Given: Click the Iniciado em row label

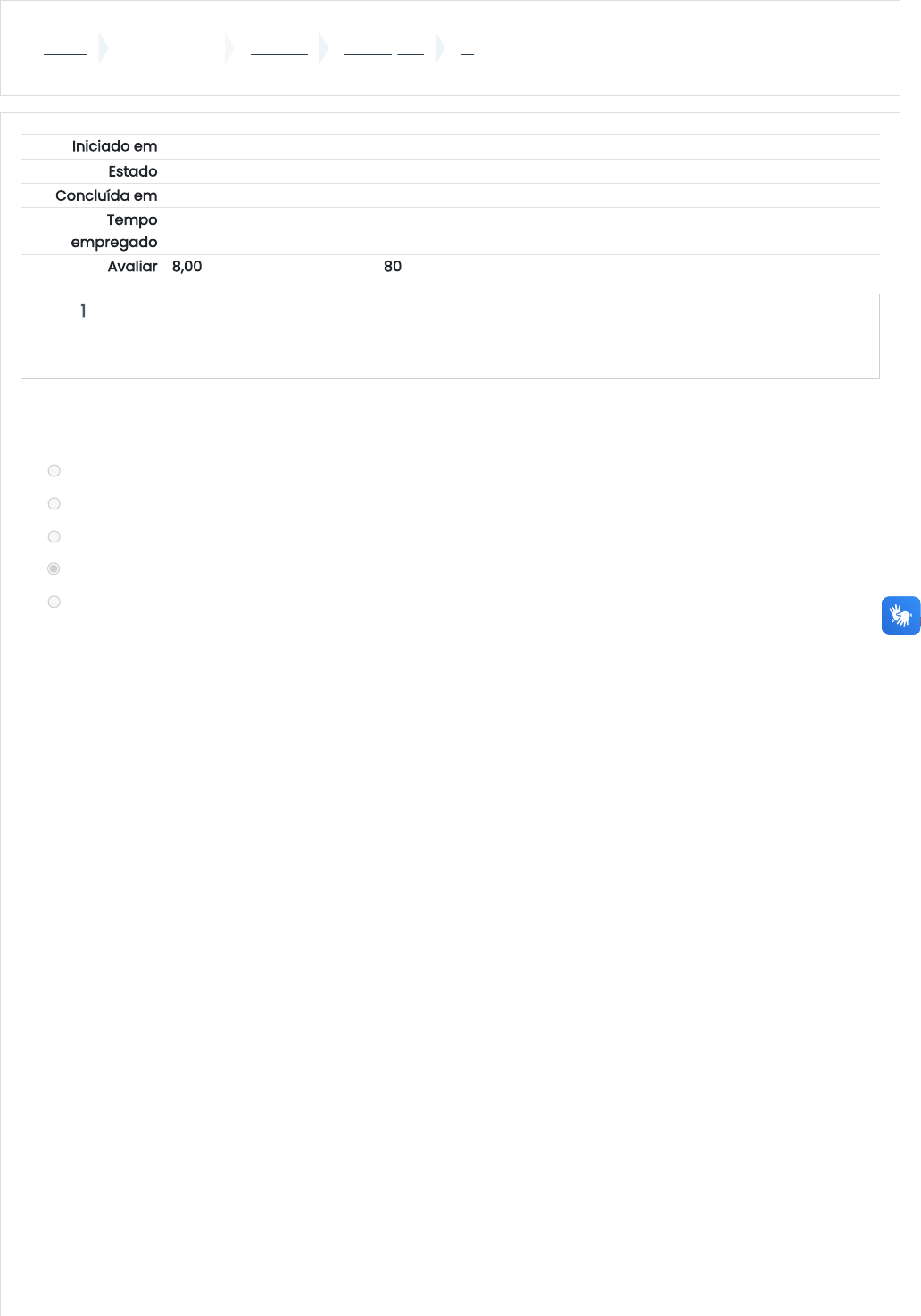Looking at the screenshot, I should point(115,146).
